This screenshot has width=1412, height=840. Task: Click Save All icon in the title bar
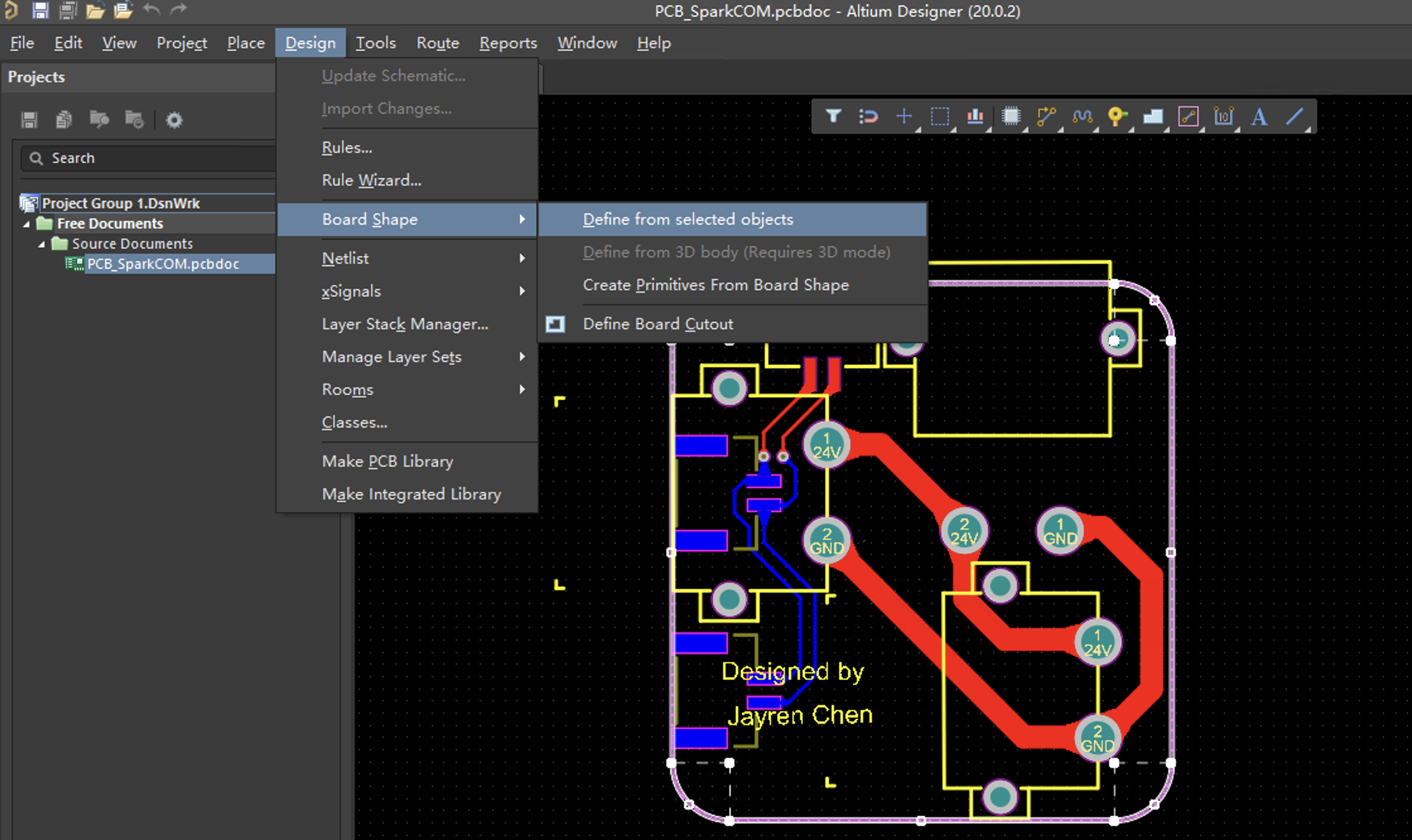coord(68,9)
